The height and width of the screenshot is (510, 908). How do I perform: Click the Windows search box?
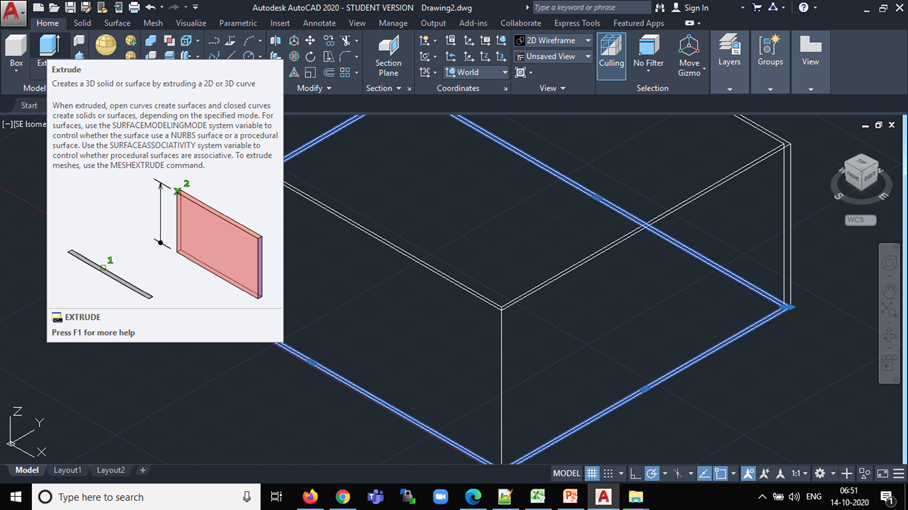146,497
